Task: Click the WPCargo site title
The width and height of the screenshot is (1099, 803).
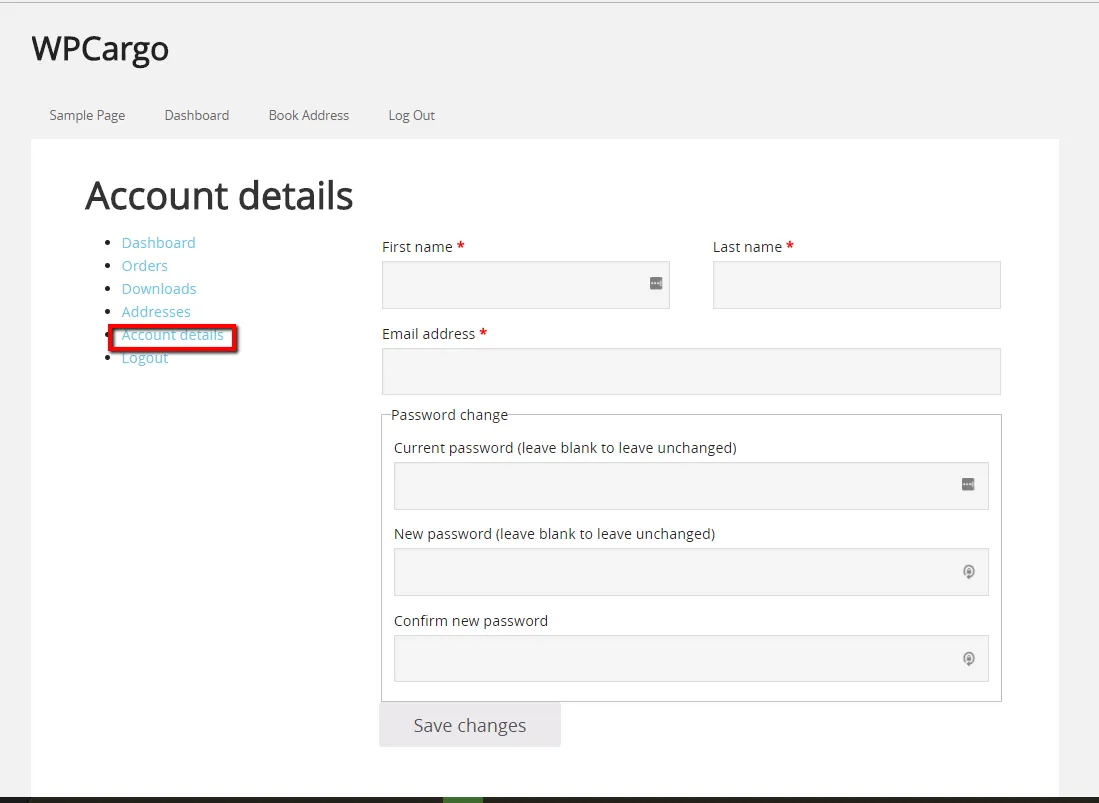Action: 100,48
